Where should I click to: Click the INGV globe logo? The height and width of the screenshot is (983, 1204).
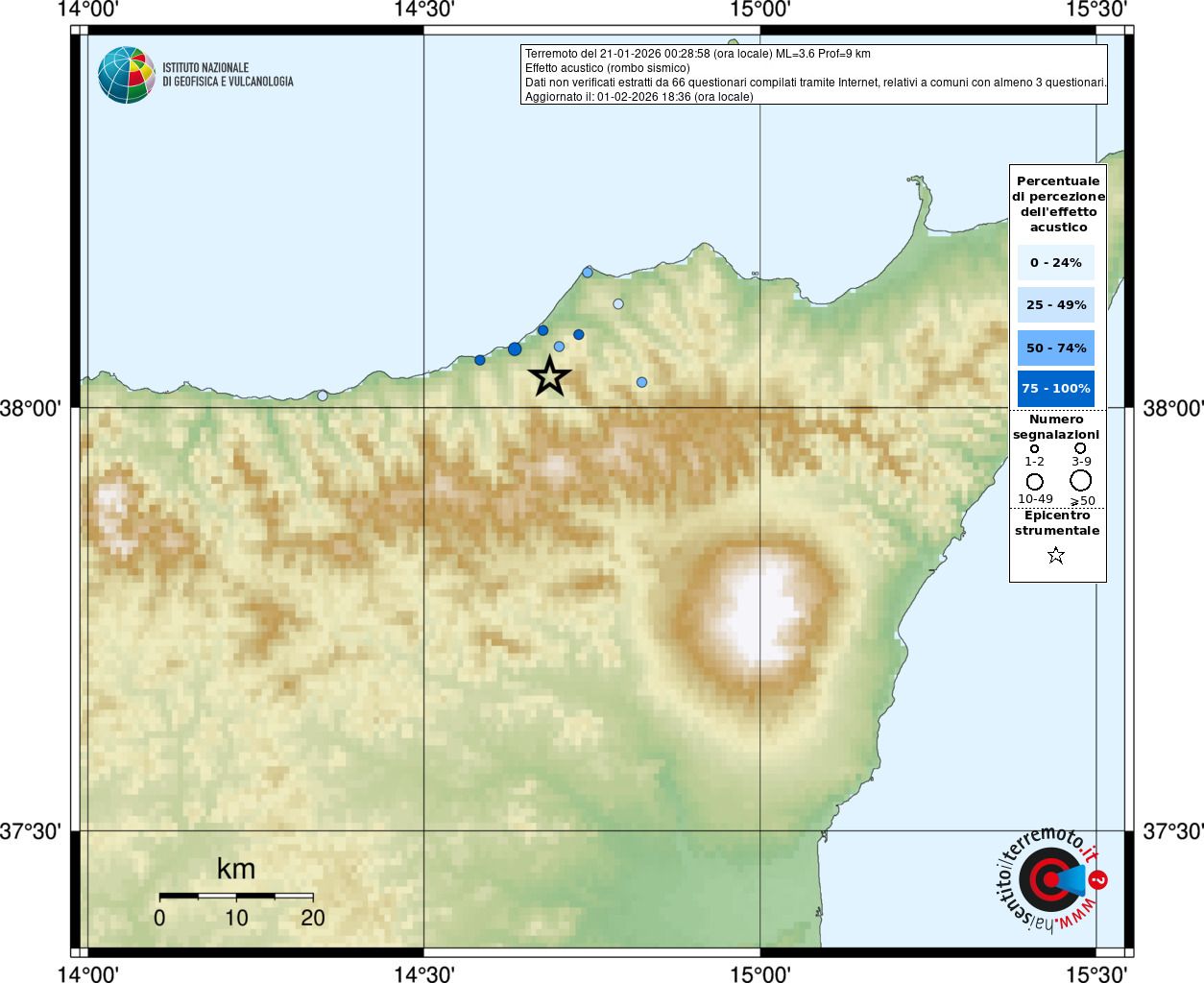tap(127, 75)
